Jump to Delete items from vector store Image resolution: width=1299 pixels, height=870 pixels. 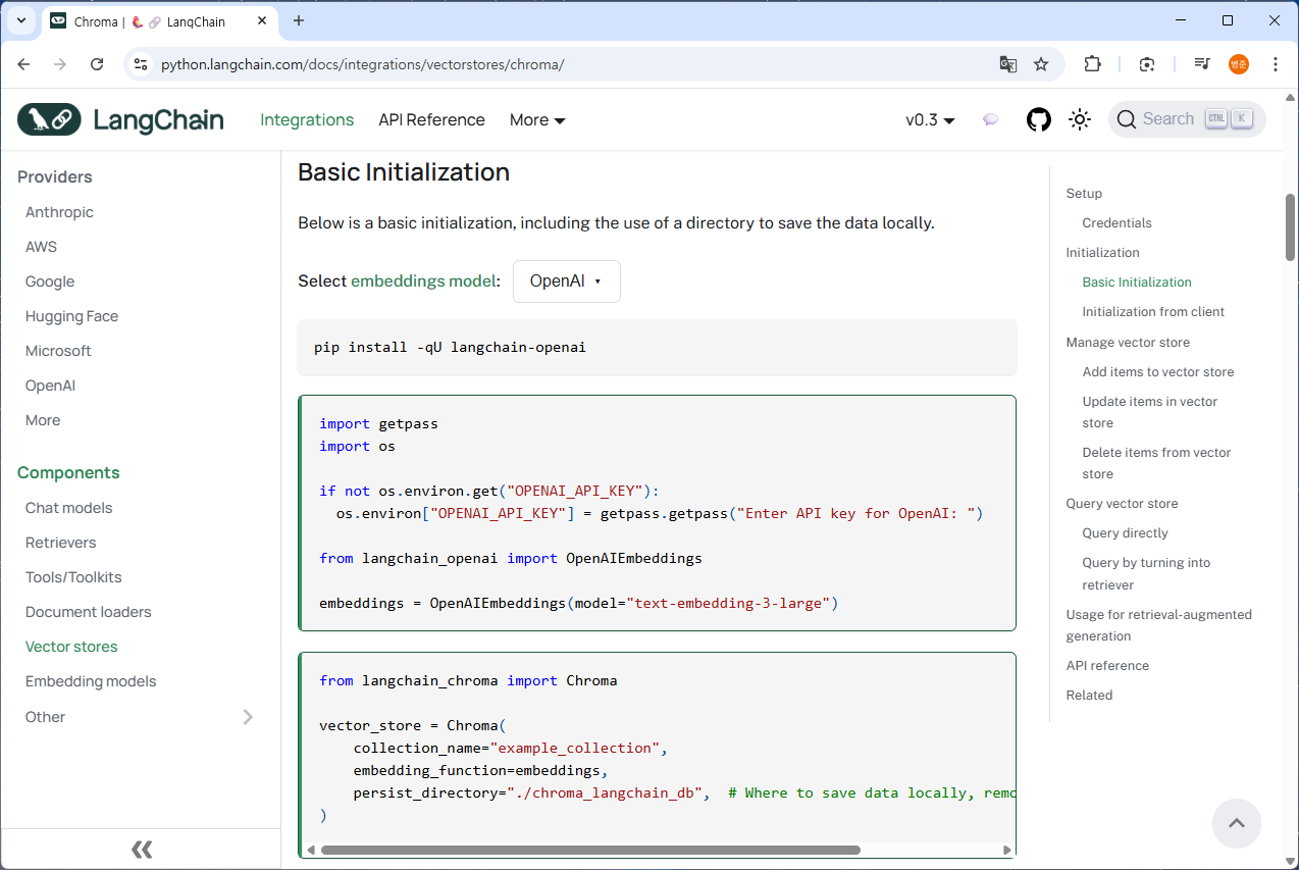pyautogui.click(x=1157, y=463)
